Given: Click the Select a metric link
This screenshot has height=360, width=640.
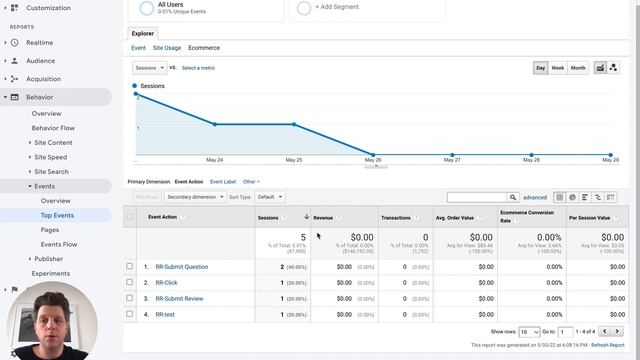Looking at the screenshot, I should tap(198, 68).
